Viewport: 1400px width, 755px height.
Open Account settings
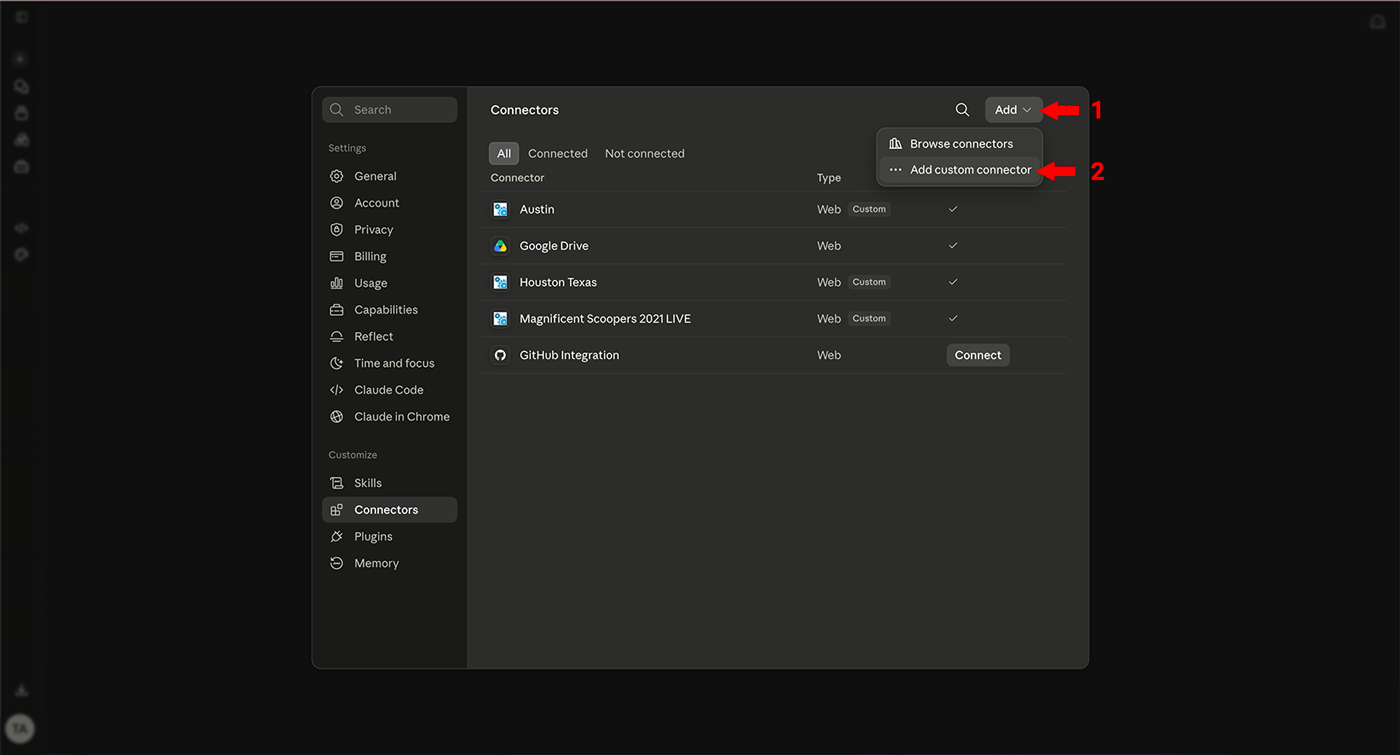click(x=389, y=203)
